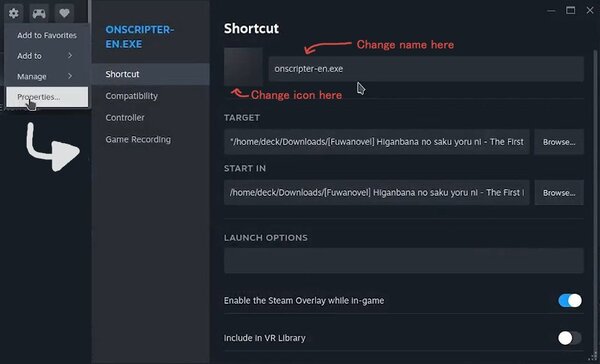The image size is (600, 364).
Task: Open the Compatibility settings tab
Action: click(x=151, y=96)
